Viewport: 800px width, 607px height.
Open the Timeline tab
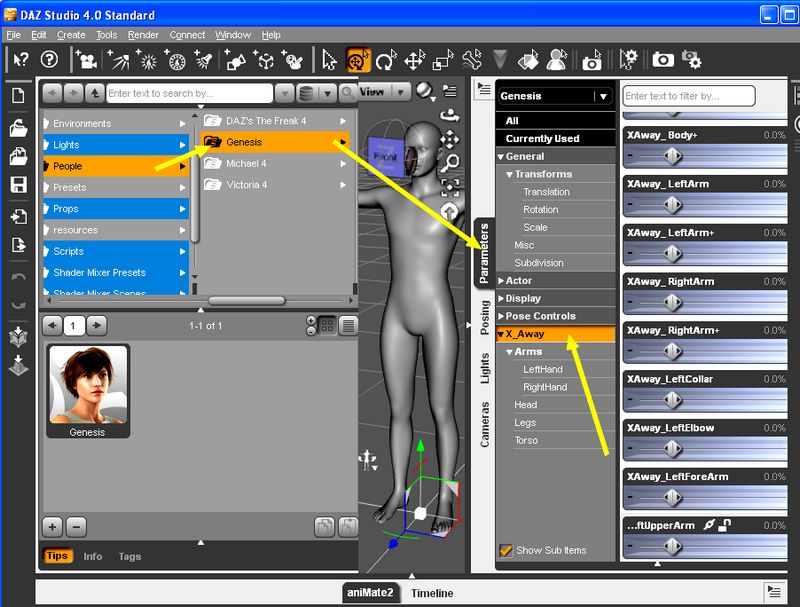[x=432, y=593]
